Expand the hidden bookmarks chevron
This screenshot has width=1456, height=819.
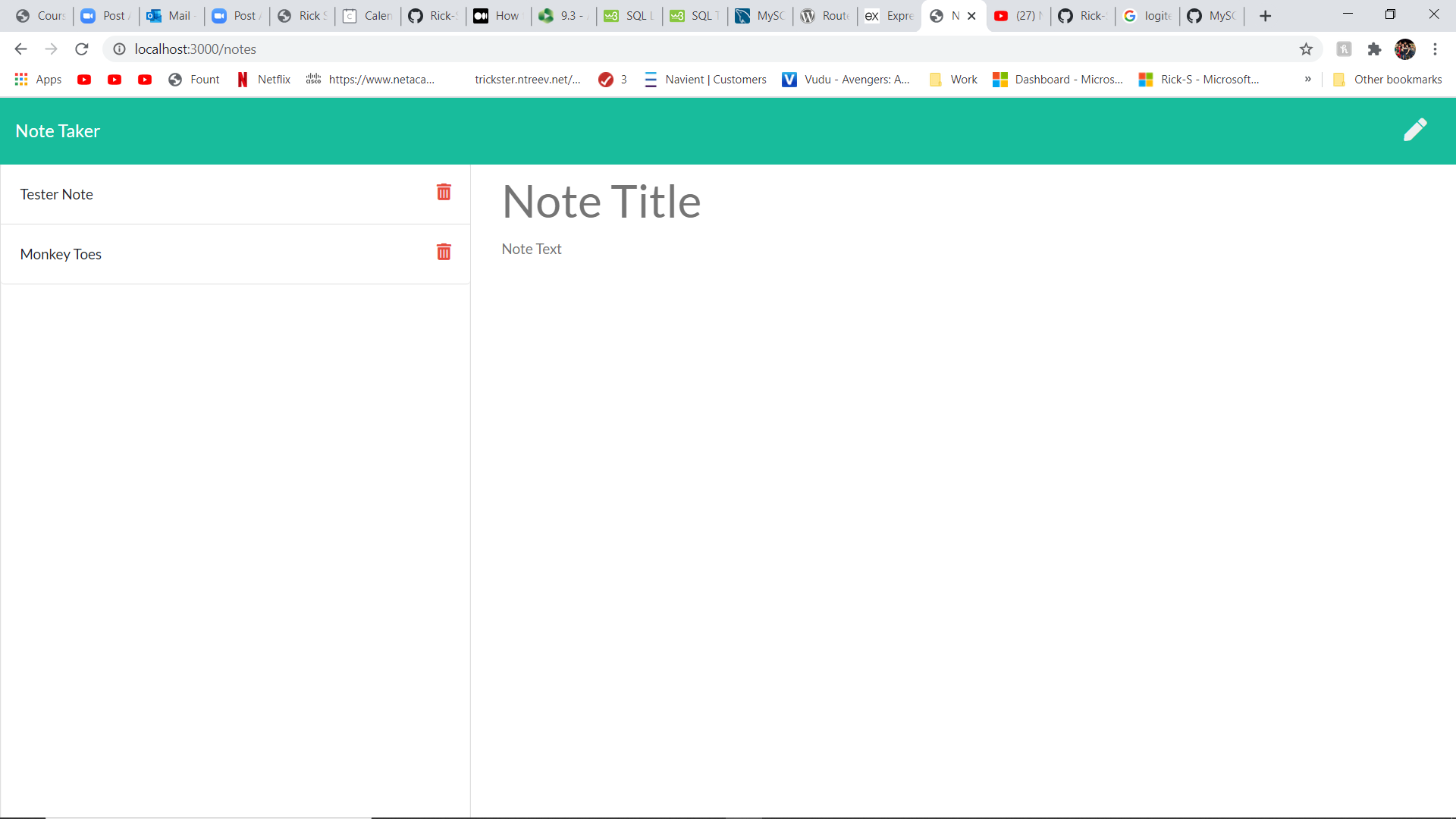tap(1307, 79)
